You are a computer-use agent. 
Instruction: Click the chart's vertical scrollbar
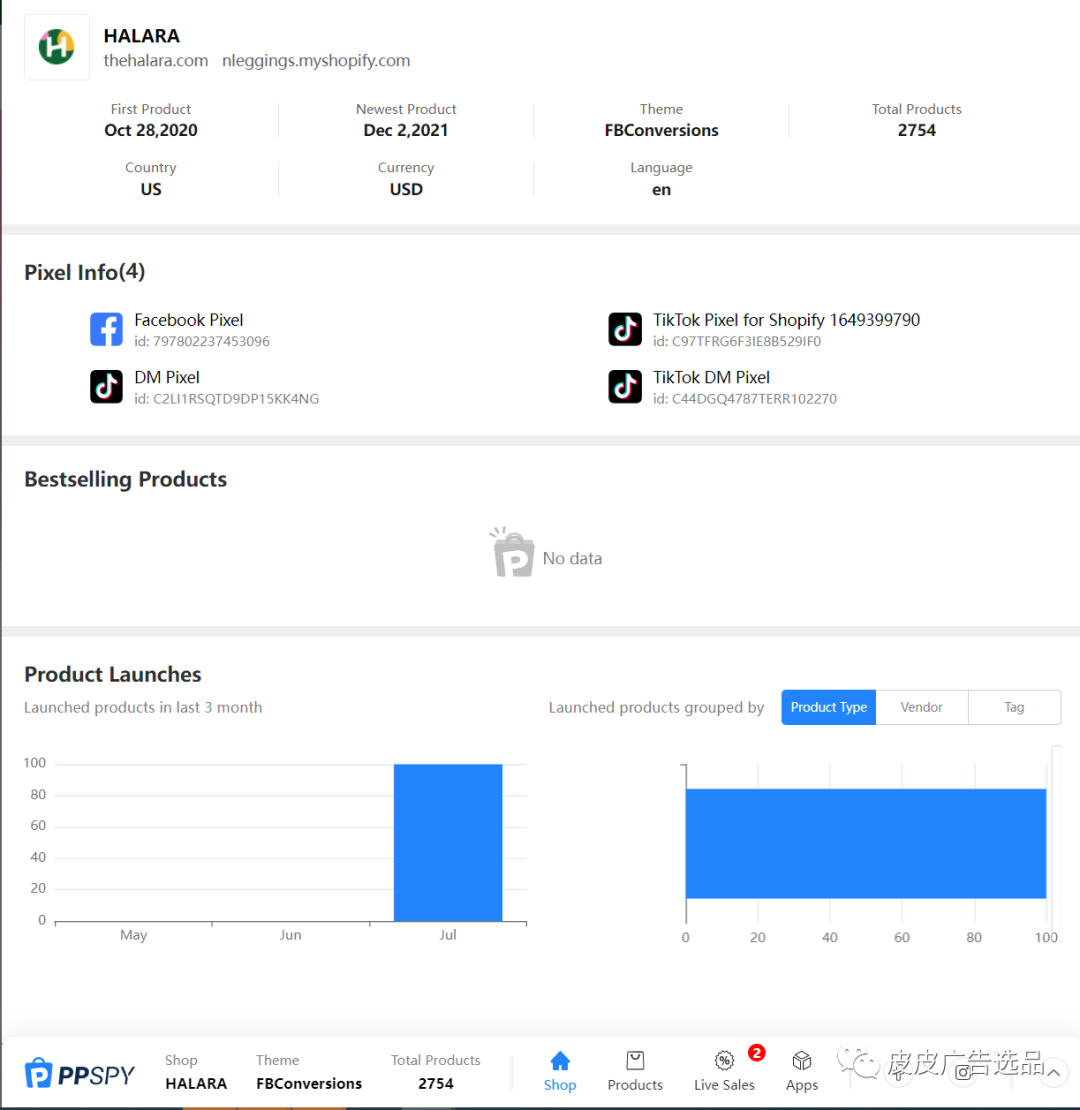click(1056, 842)
